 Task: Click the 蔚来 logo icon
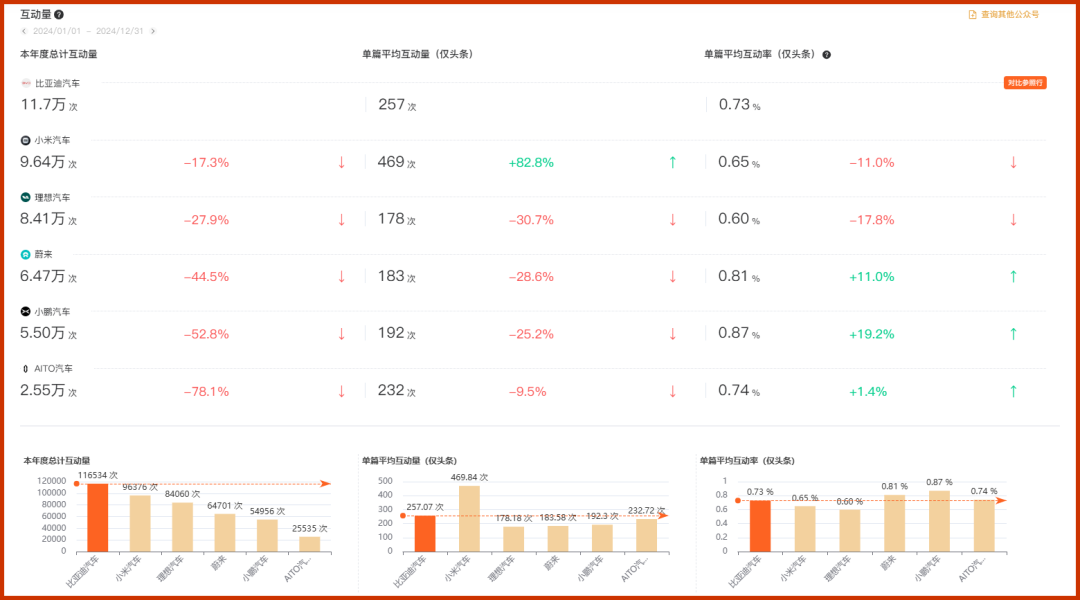pyautogui.click(x=25, y=255)
